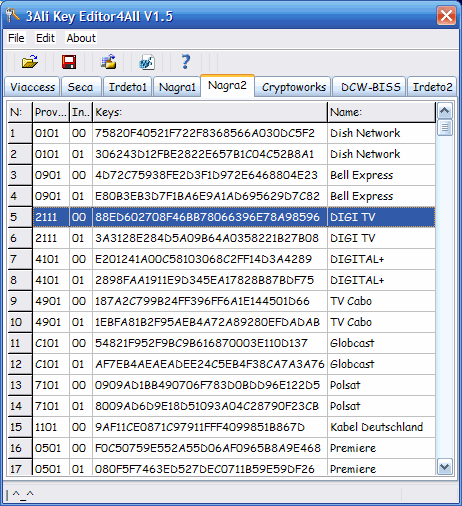Open the Edit menu

point(45,38)
